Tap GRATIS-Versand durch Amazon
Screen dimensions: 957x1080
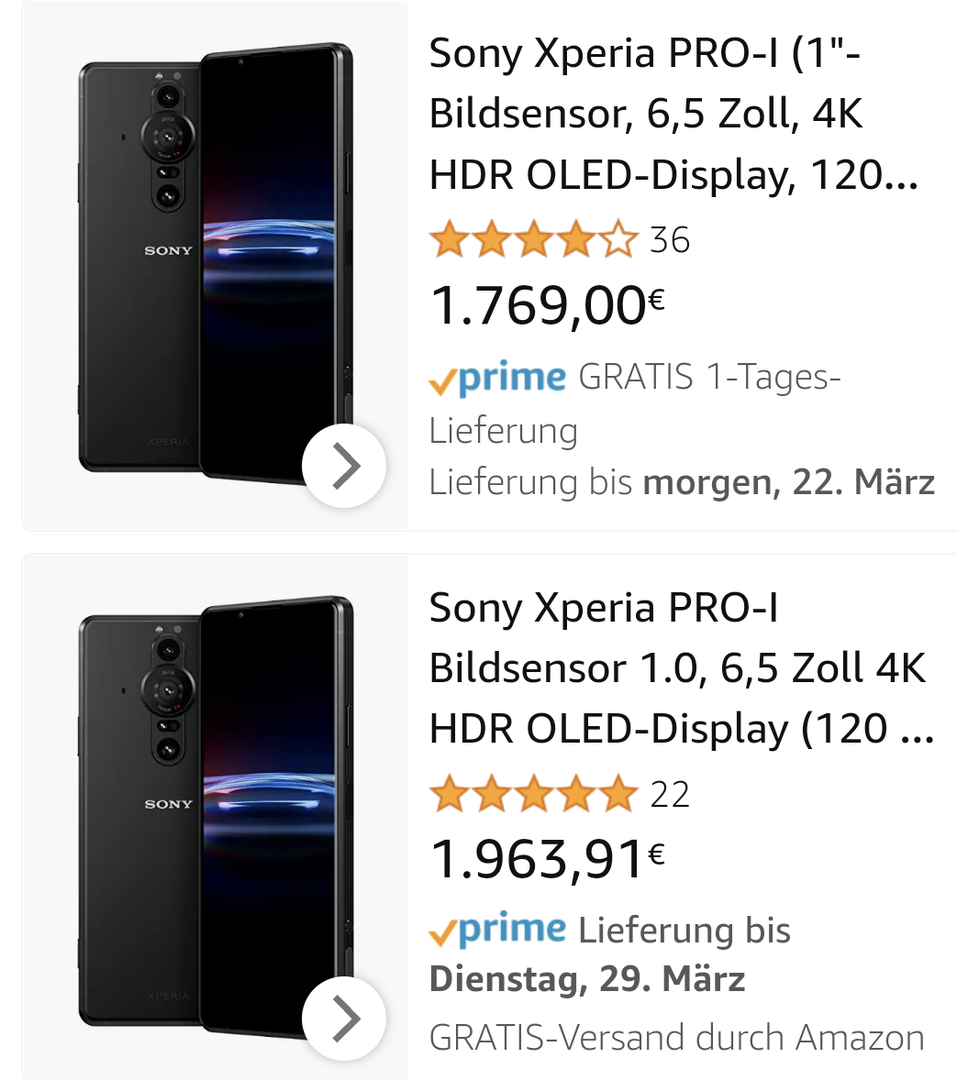[677, 1037]
